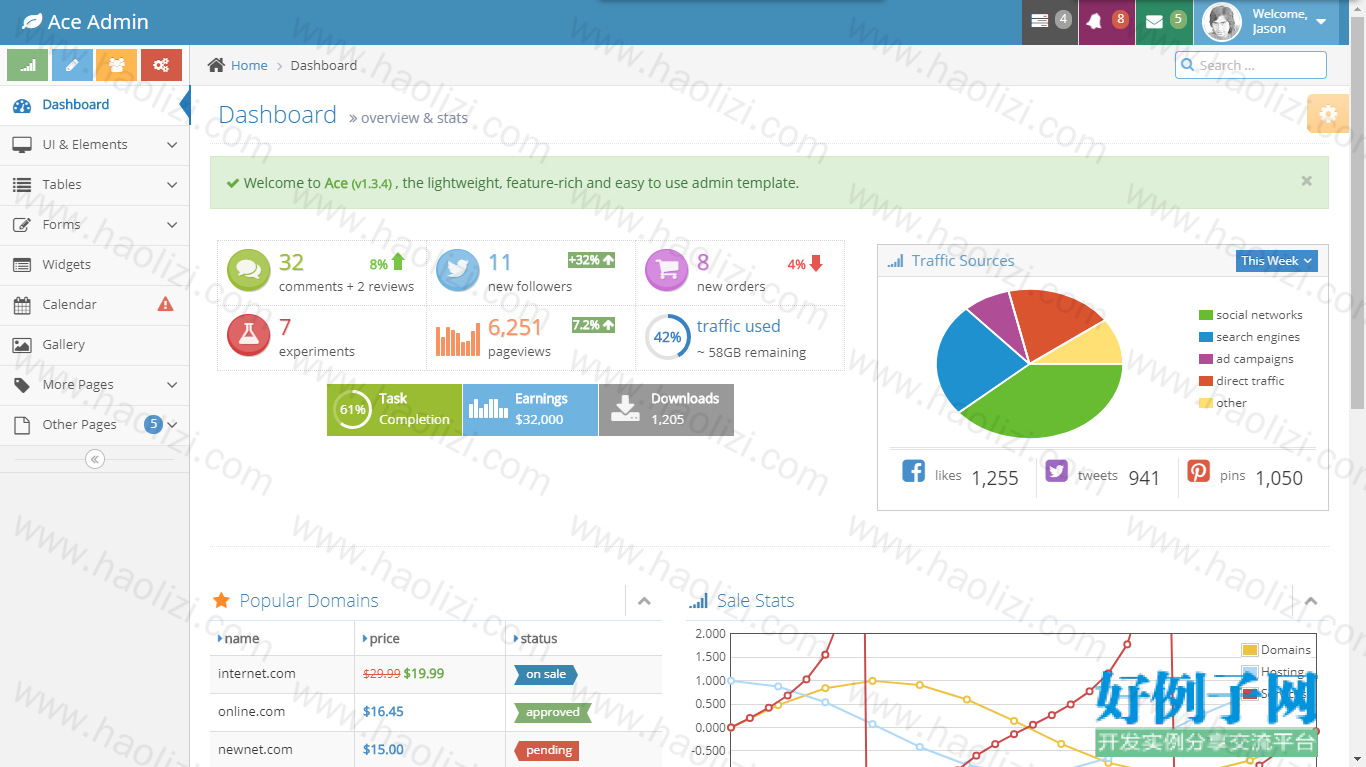Click the blue pencil shortcut button
Image resolution: width=1366 pixels, height=767 pixels.
pos(72,65)
